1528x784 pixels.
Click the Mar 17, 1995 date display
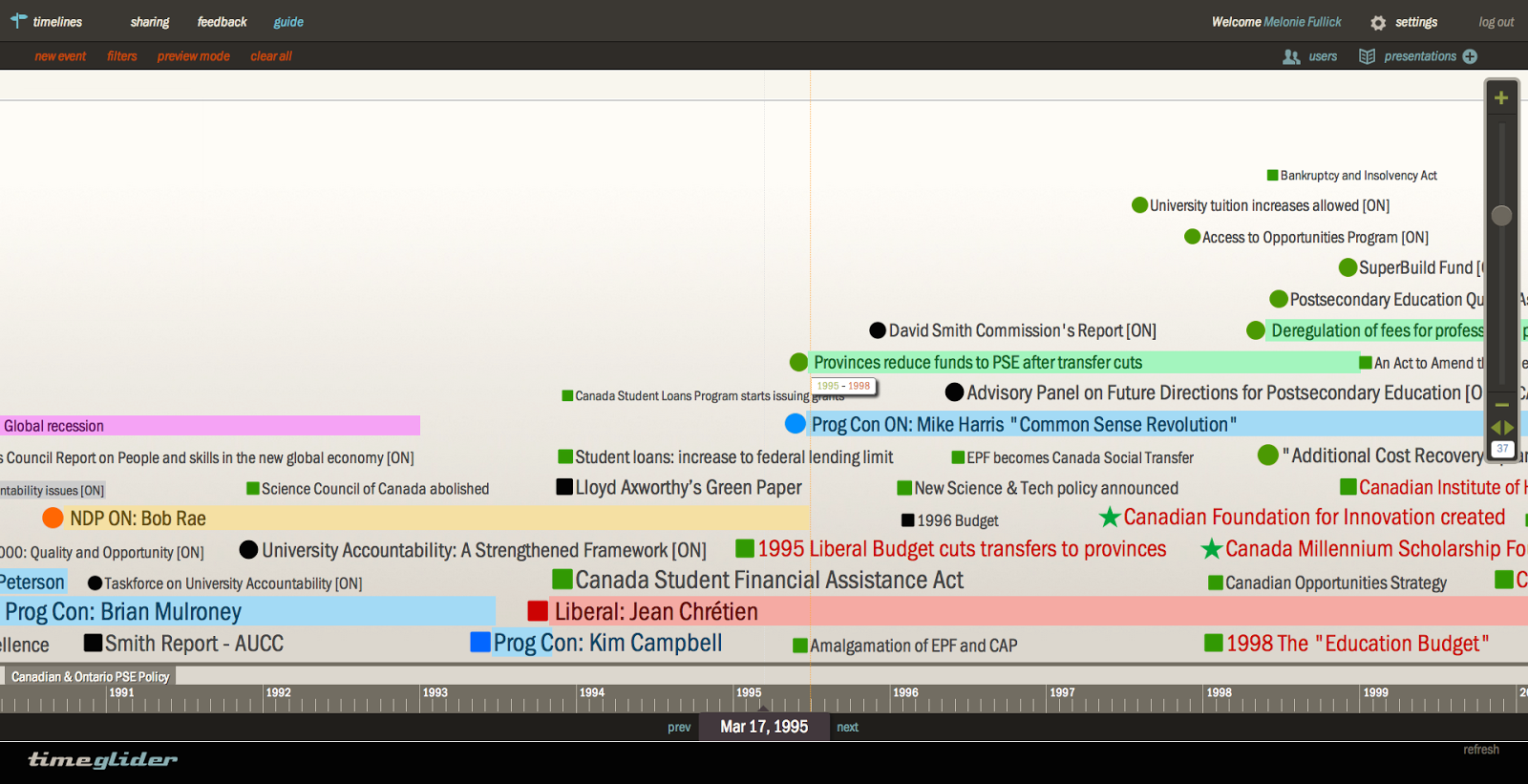[764, 727]
